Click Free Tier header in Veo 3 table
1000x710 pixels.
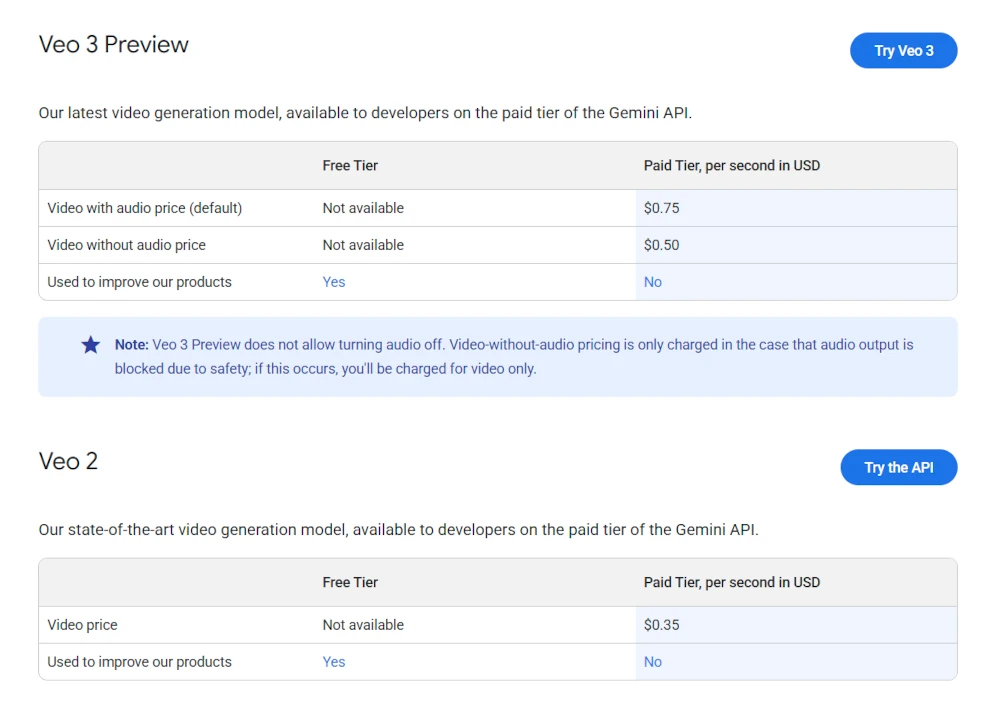click(350, 166)
